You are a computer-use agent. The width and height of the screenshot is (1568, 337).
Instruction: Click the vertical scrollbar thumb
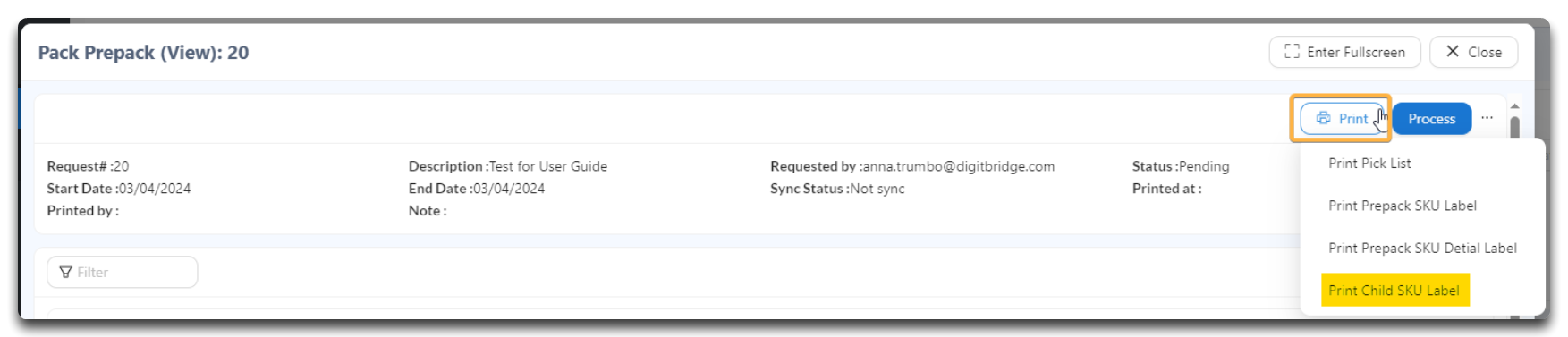(1514, 127)
